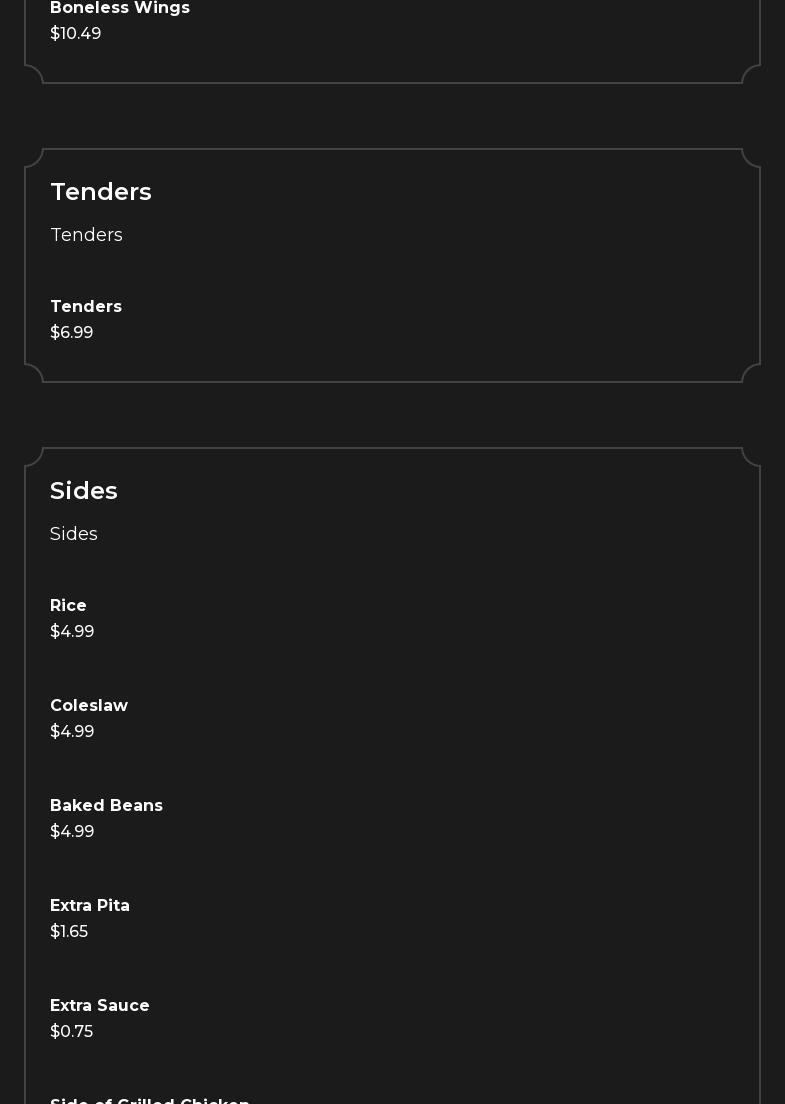The image size is (785, 1104).
Task: Click the $4.99 price under Rice
Action: pyautogui.click(x=72, y=632)
